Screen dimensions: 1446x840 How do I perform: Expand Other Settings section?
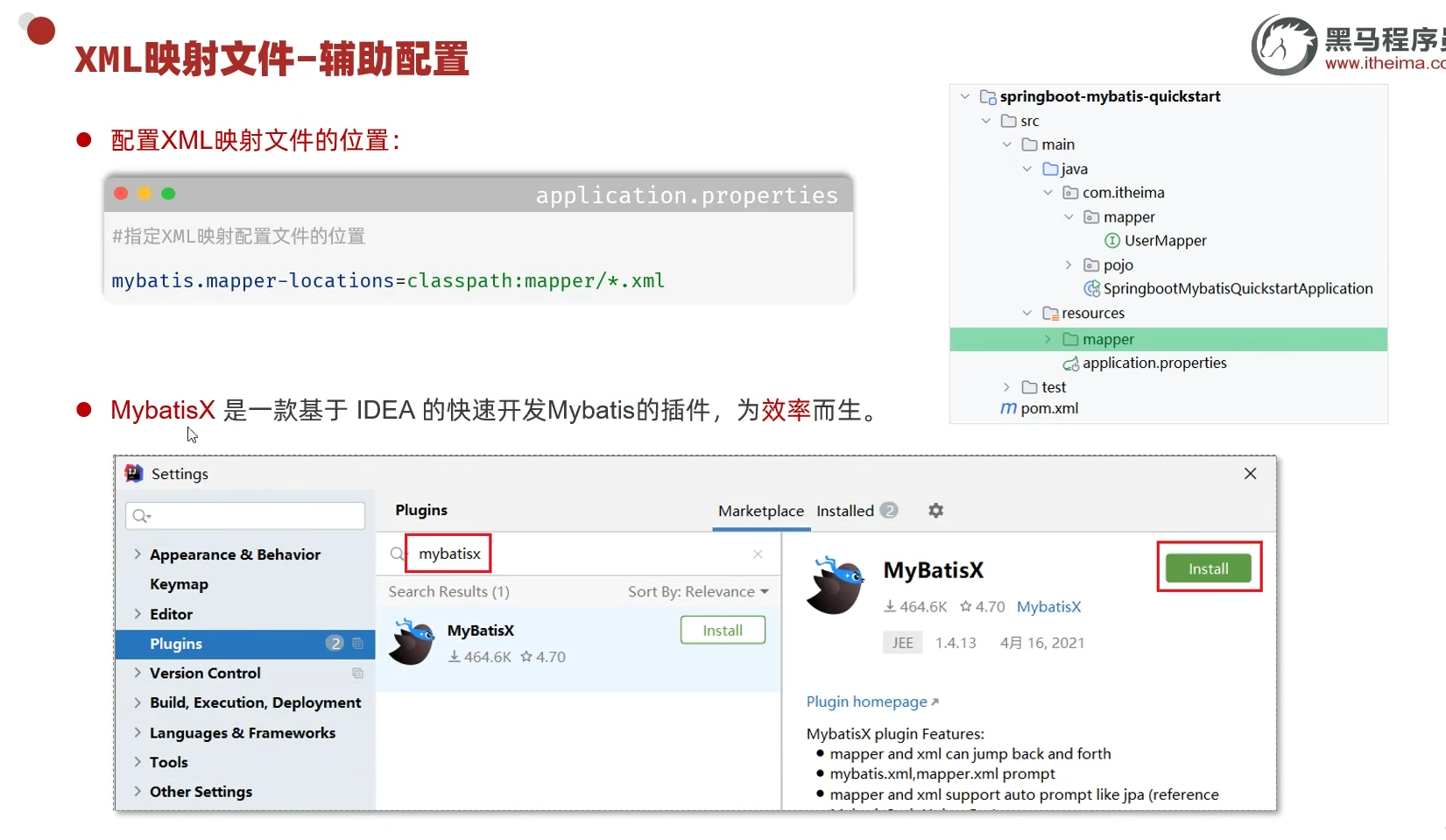138,792
